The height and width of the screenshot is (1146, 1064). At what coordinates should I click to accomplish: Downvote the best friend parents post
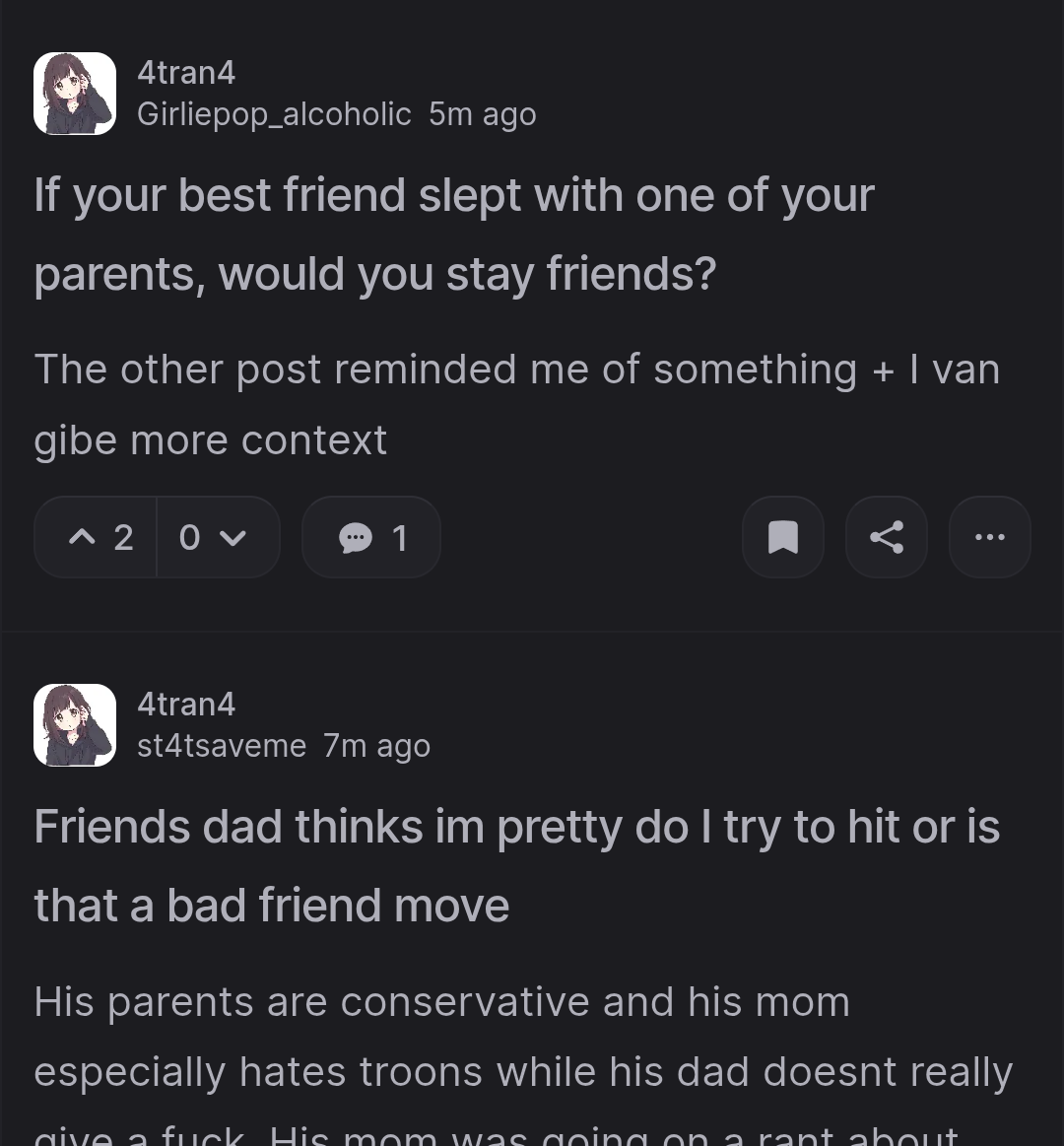(x=233, y=537)
